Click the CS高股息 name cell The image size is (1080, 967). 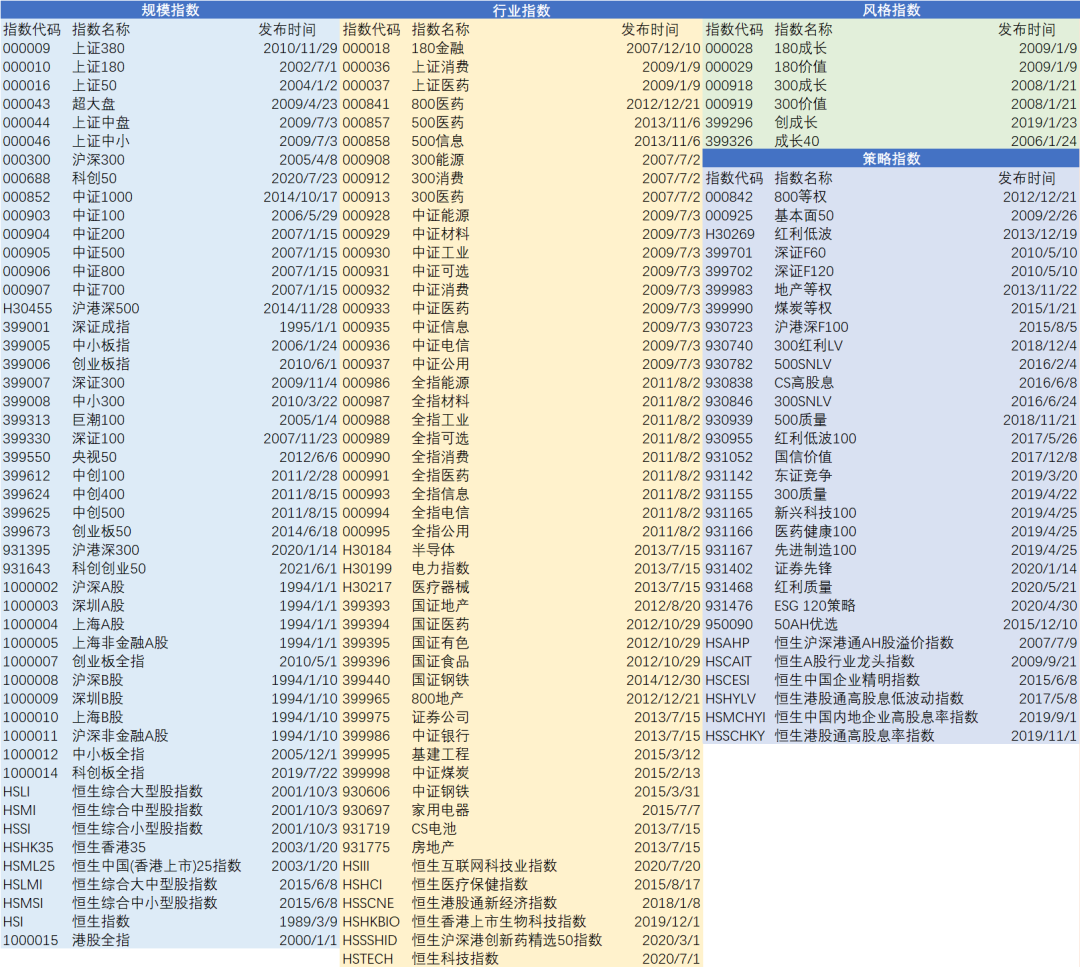(804, 383)
